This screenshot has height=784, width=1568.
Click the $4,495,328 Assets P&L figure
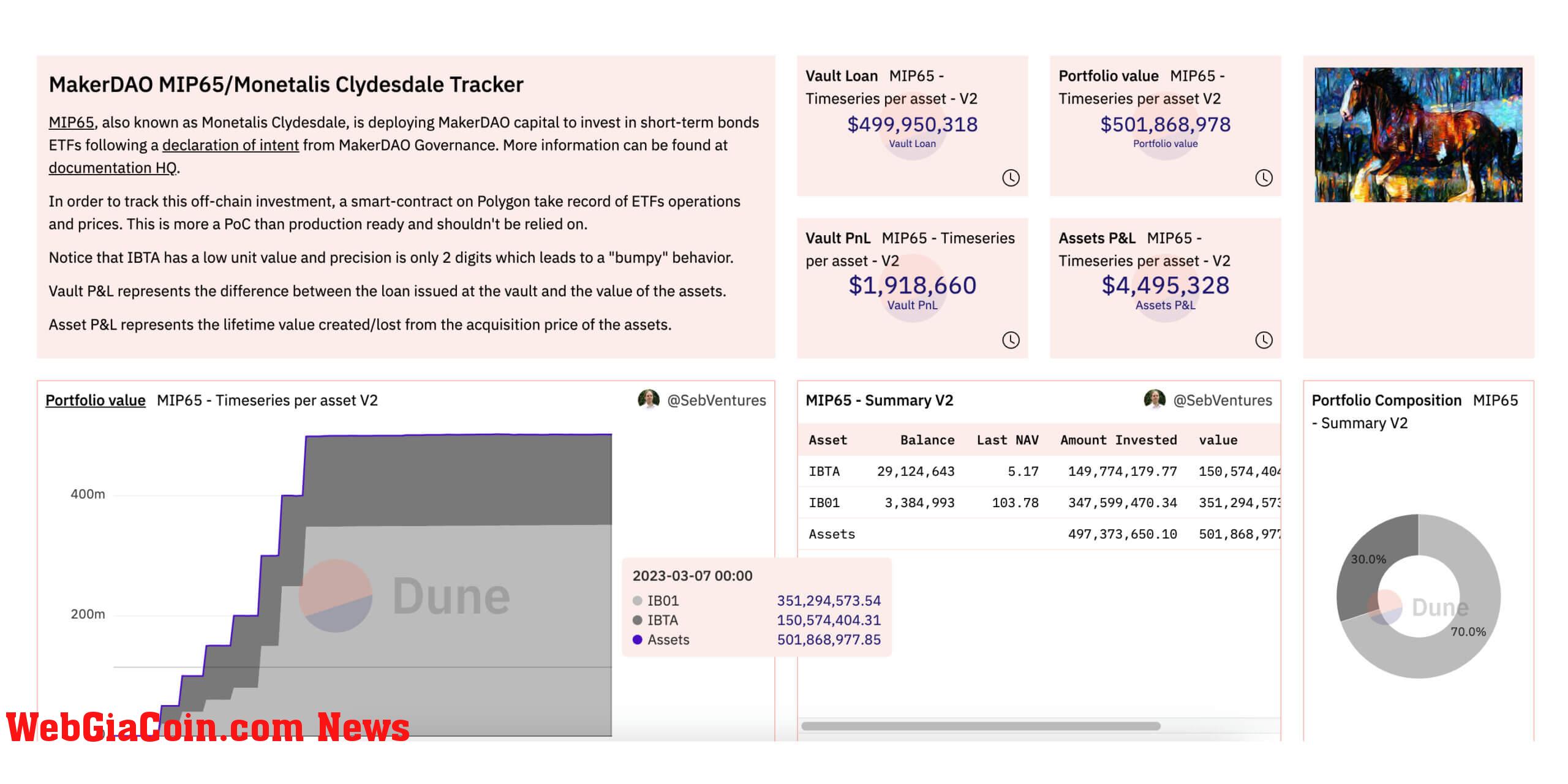[1165, 285]
